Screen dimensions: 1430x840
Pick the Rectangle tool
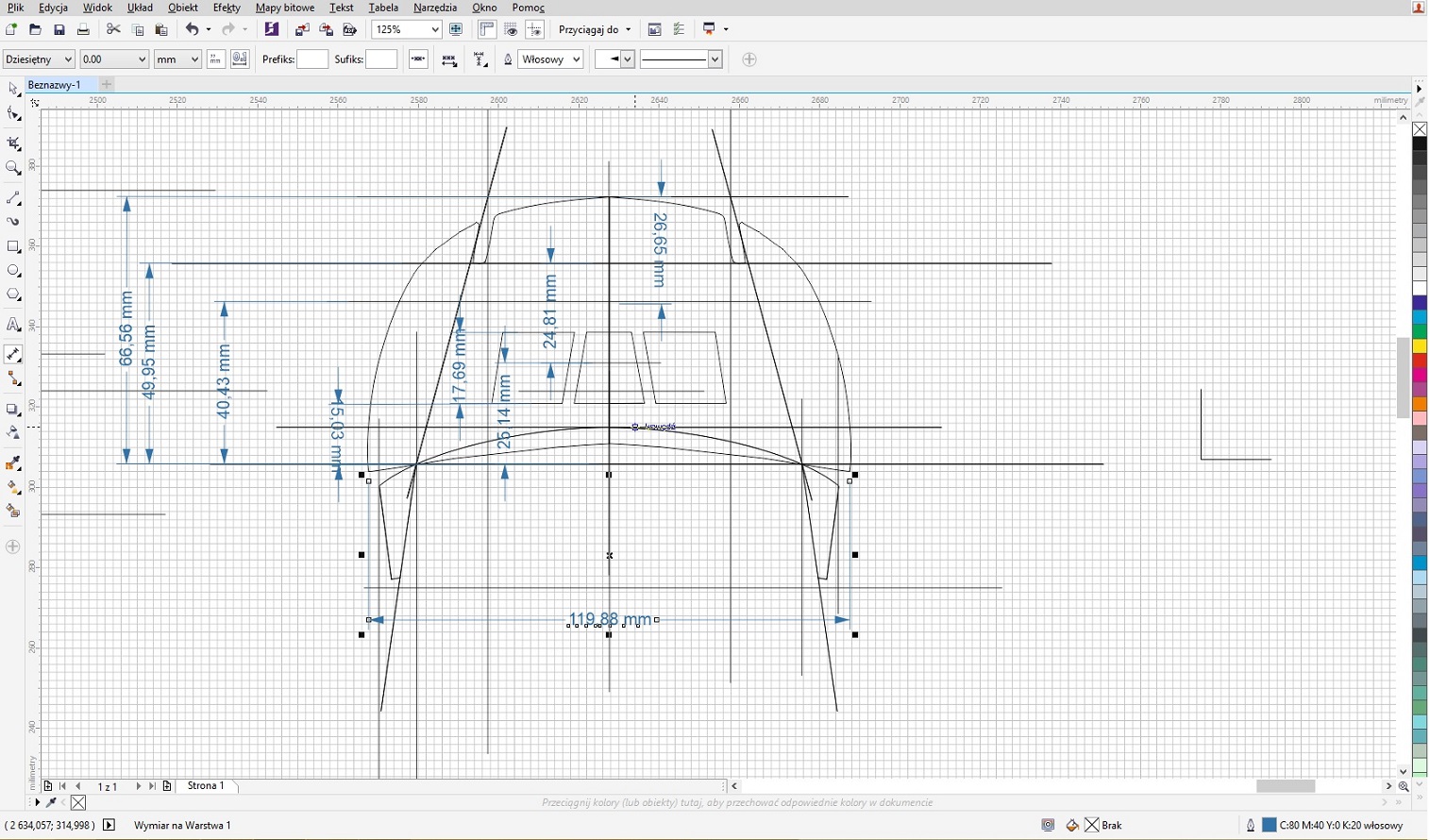13,247
